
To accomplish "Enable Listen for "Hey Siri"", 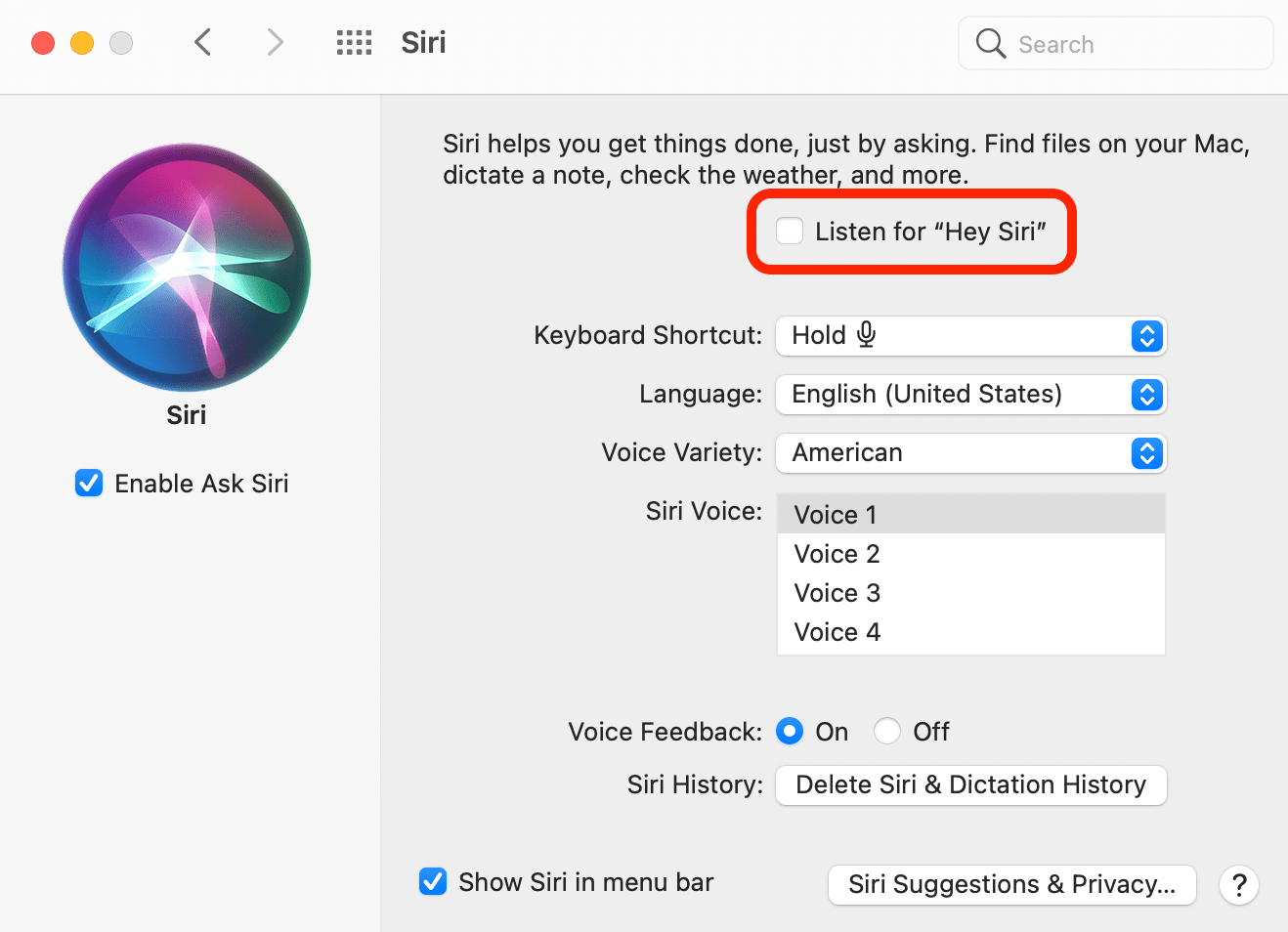I will coord(790,231).
